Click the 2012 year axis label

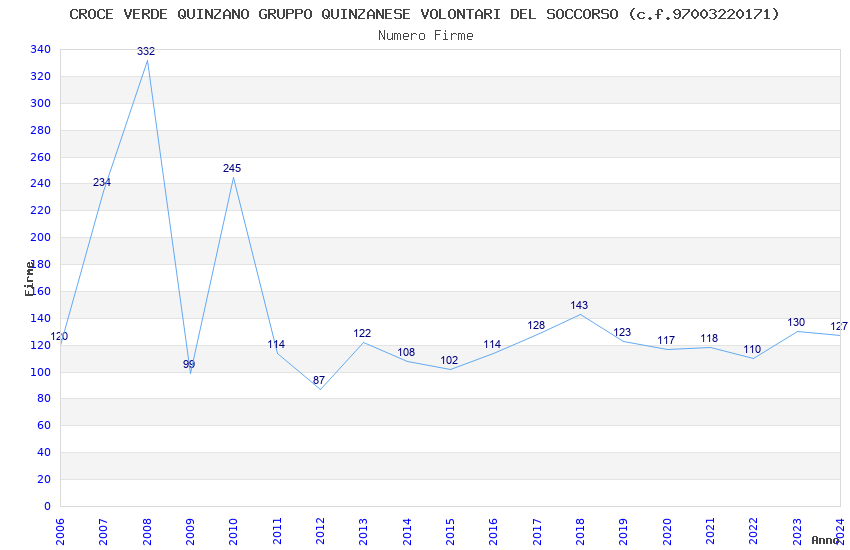click(320, 531)
